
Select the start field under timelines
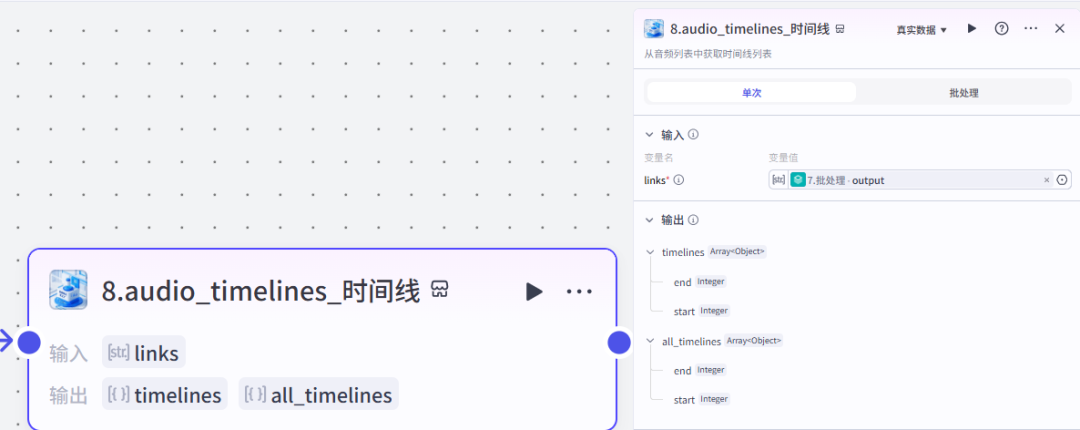click(684, 311)
